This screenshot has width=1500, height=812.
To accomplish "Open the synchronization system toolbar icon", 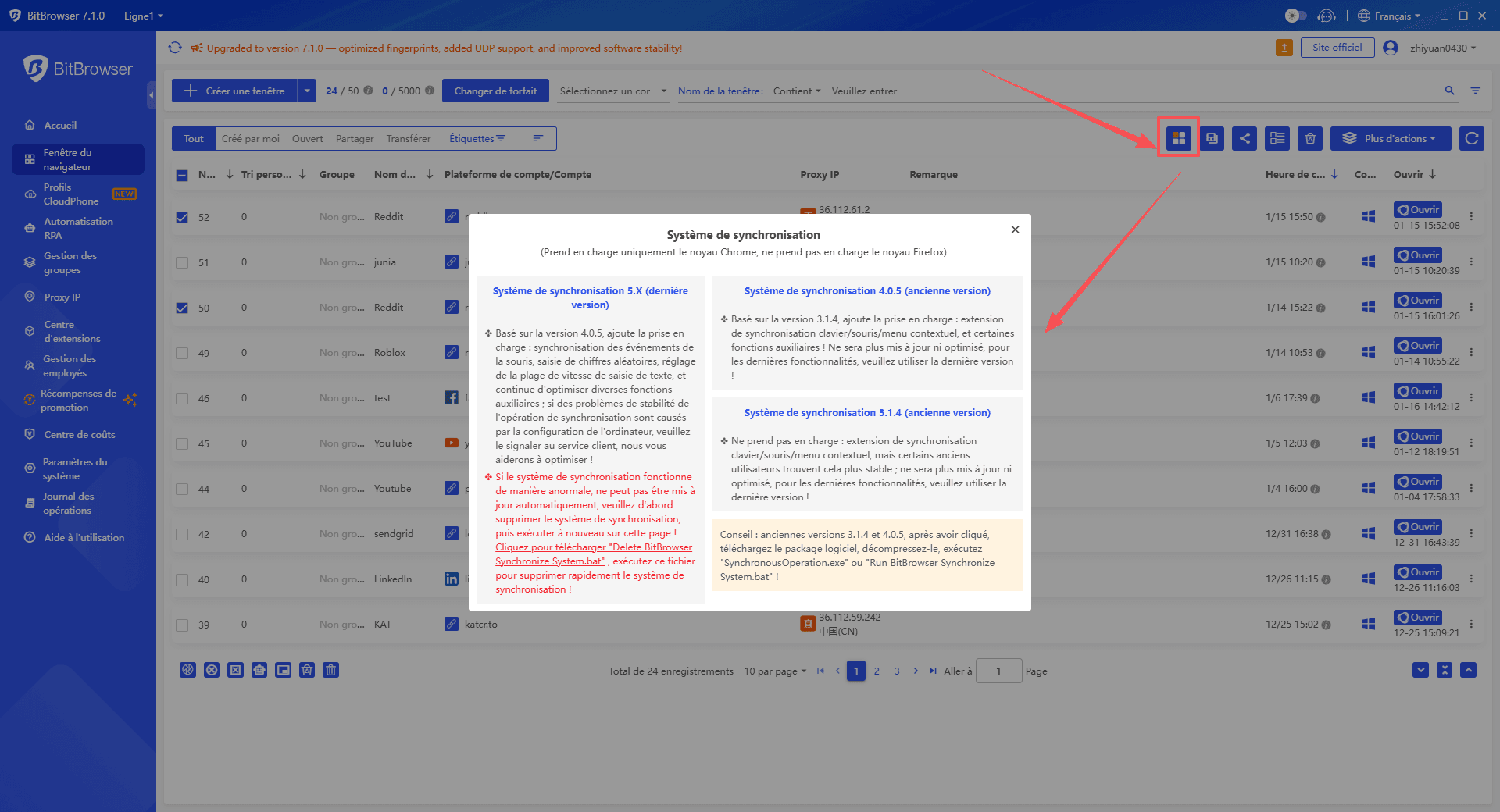I will tap(1178, 138).
